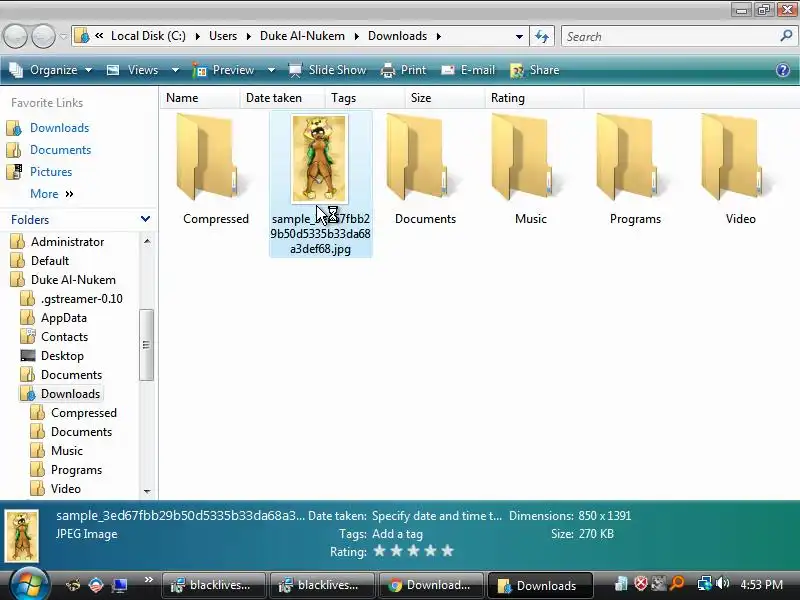Screen dimensions: 800x600
Task: Select the Compressed folder icon
Action: point(215,158)
